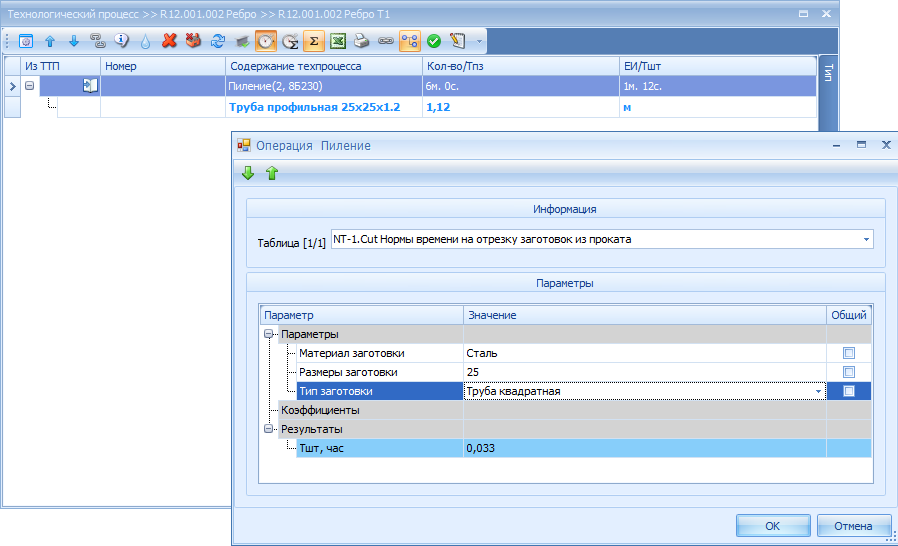
Task: Toggle the sigma sum icon
Action: (x=314, y=41)
